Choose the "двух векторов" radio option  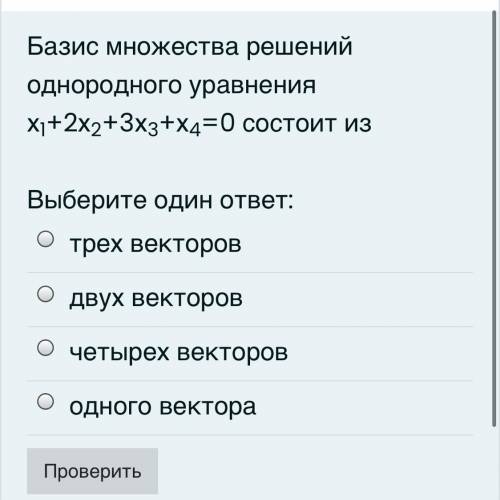(45, 294)
